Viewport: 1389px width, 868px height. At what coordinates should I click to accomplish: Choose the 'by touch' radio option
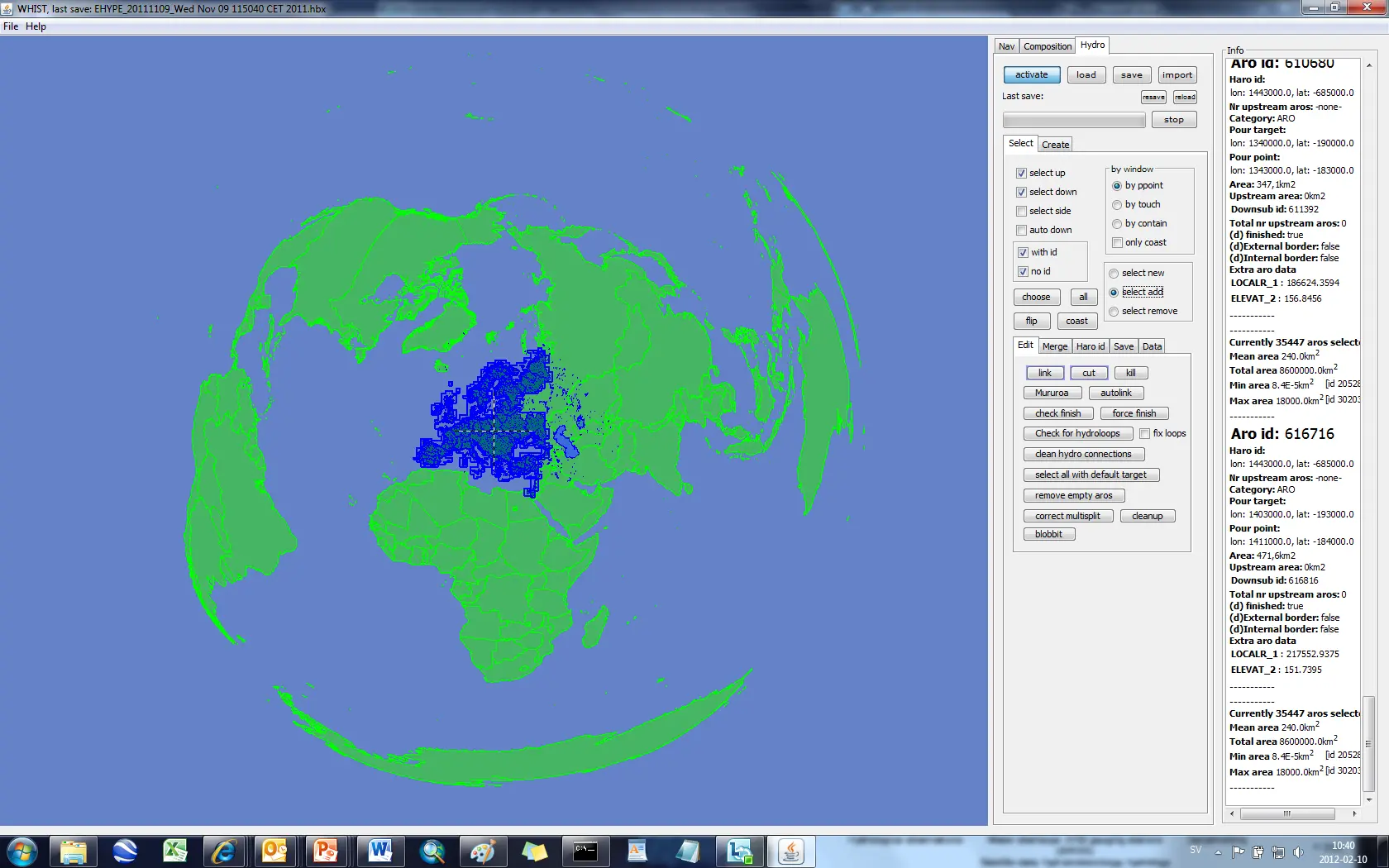click(x=1117, y=204)
